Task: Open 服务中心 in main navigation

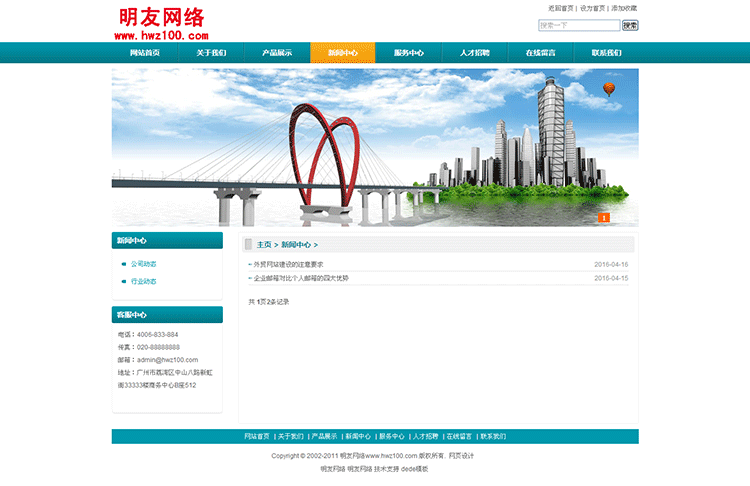Action: 409,53
